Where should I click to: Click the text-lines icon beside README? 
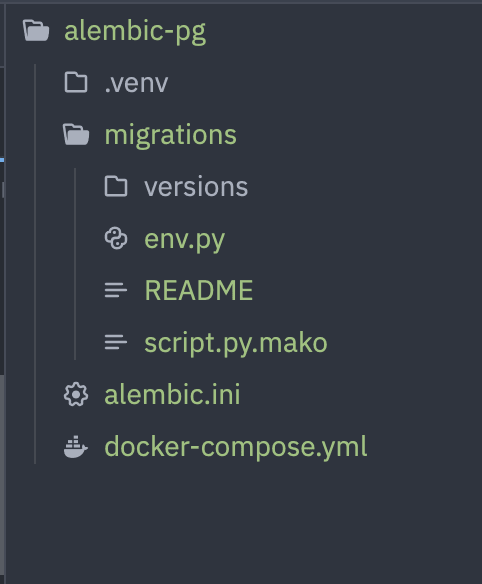tap(116, 291)
